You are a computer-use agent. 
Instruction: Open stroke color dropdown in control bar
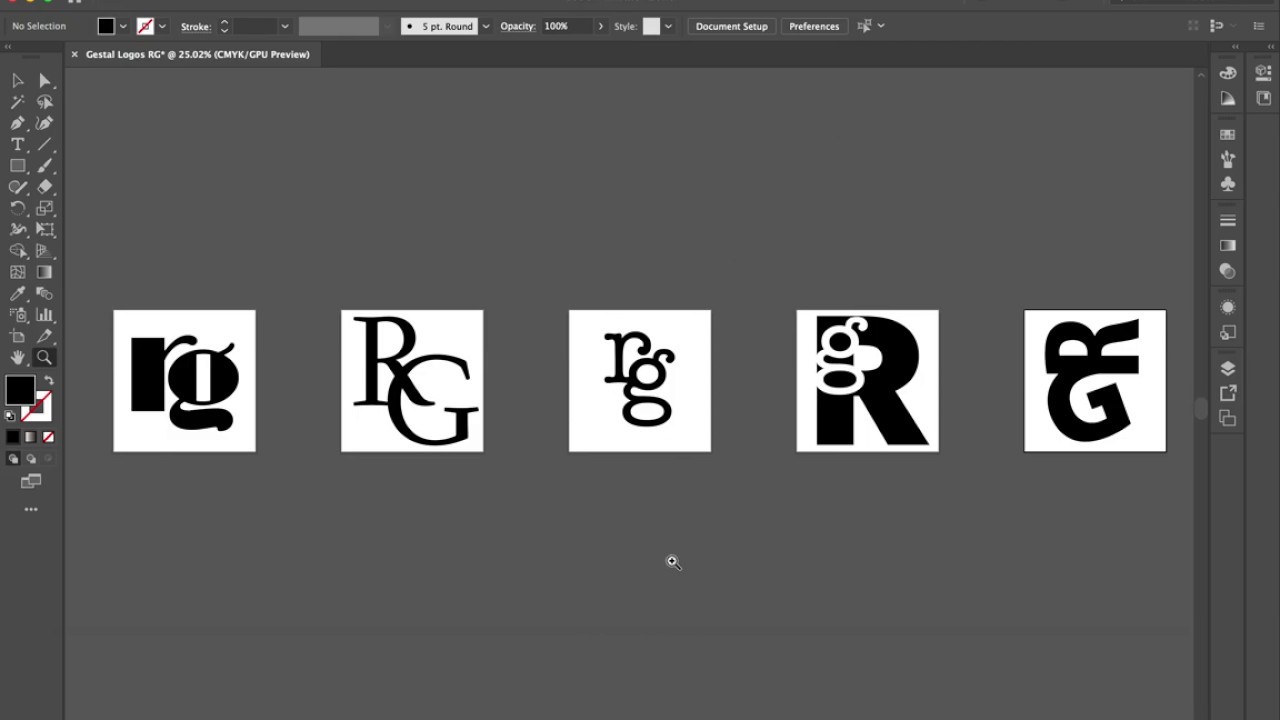[x=162, y=26]
